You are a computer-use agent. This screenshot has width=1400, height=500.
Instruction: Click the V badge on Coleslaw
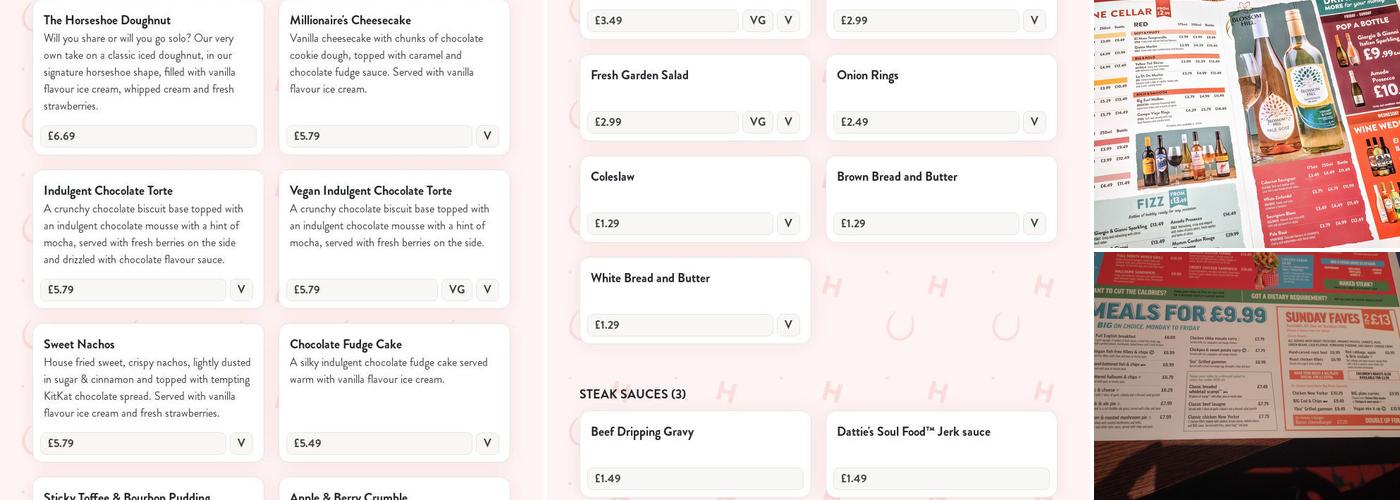(788, 224)
